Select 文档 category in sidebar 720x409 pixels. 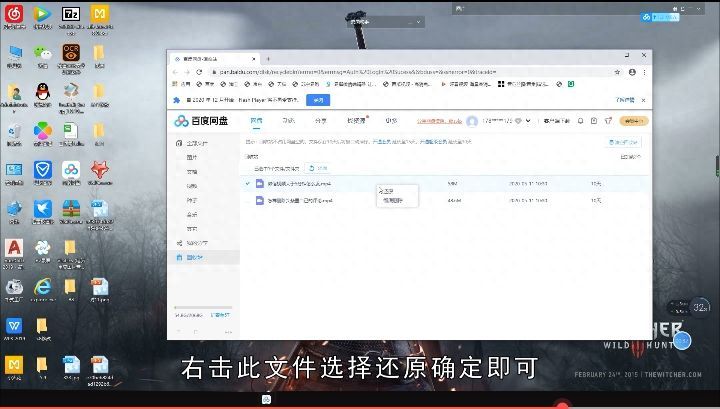pos(192,172)
